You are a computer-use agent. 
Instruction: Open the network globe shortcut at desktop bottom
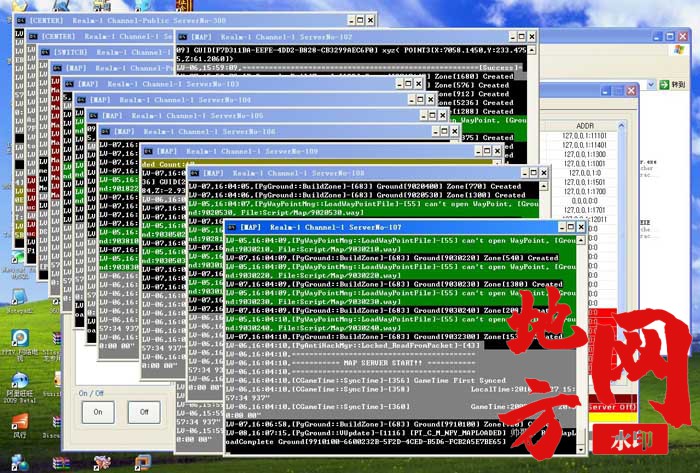[19, 463]
